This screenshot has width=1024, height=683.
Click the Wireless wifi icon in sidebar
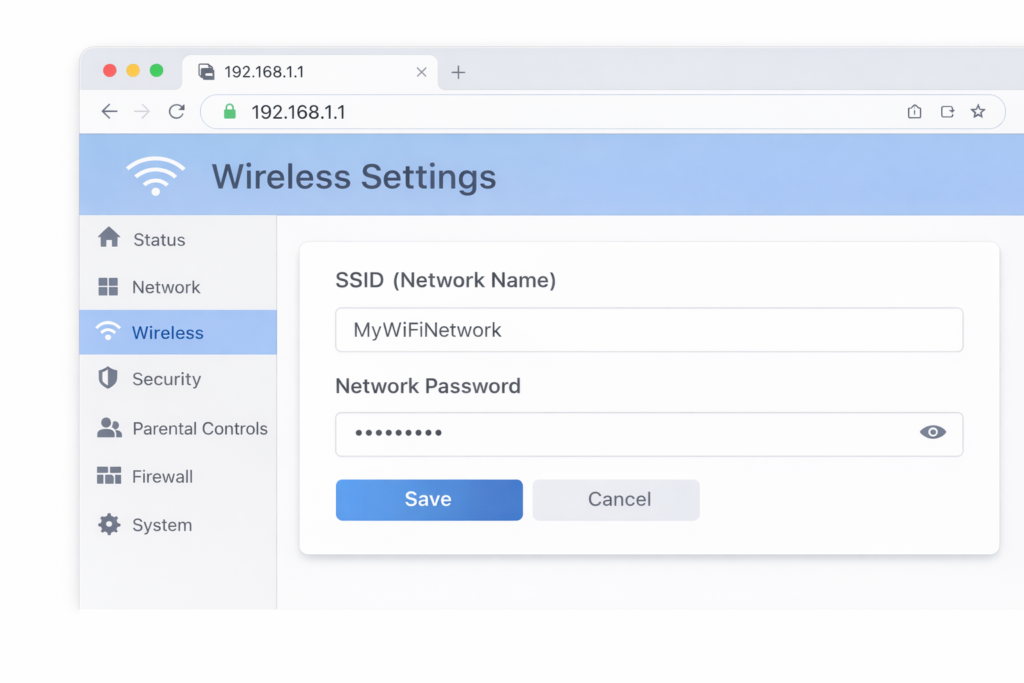108,331
